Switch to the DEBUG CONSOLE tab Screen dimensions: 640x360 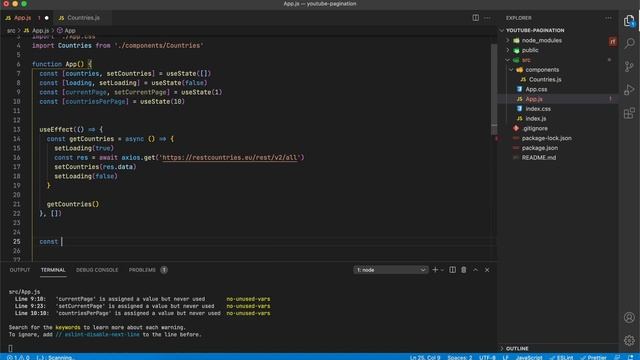[x=97, y=270]
